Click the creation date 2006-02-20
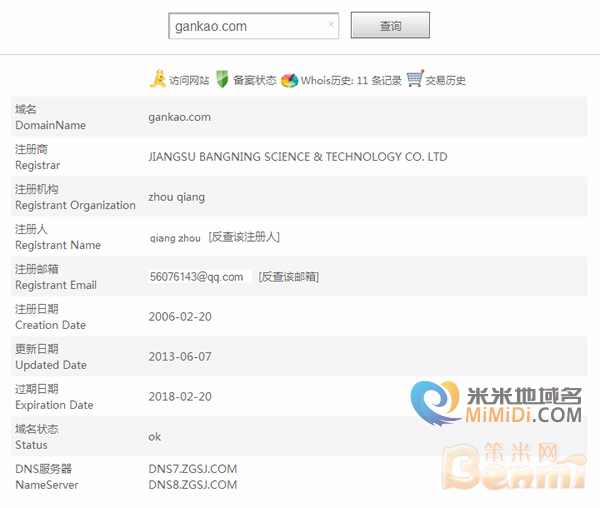600x508 pixels. 180,317
